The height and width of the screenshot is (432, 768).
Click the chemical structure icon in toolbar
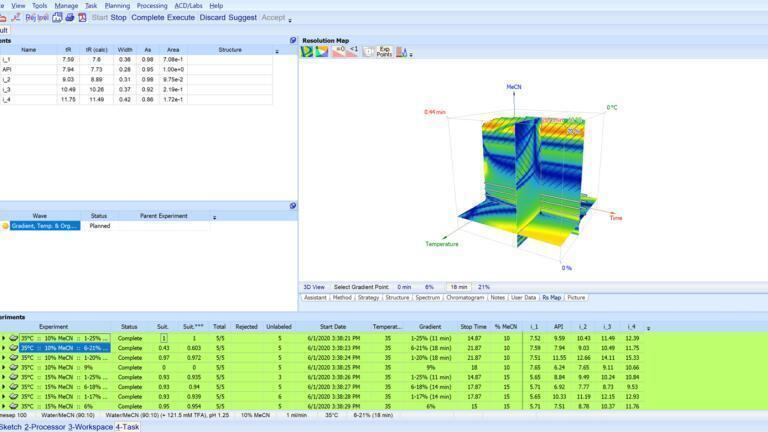pyautogui.click(x=16, y=18)
